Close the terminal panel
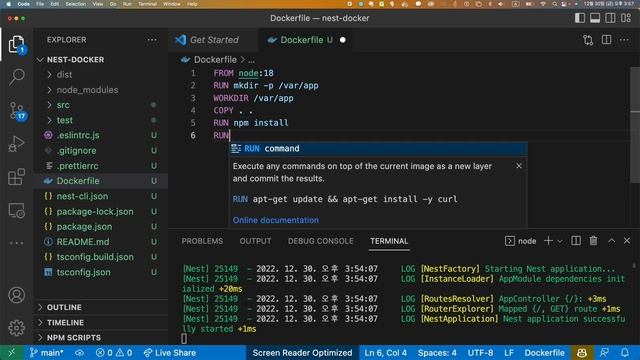The width and height of the screenshot is (640, 360). tap(627, 241)
